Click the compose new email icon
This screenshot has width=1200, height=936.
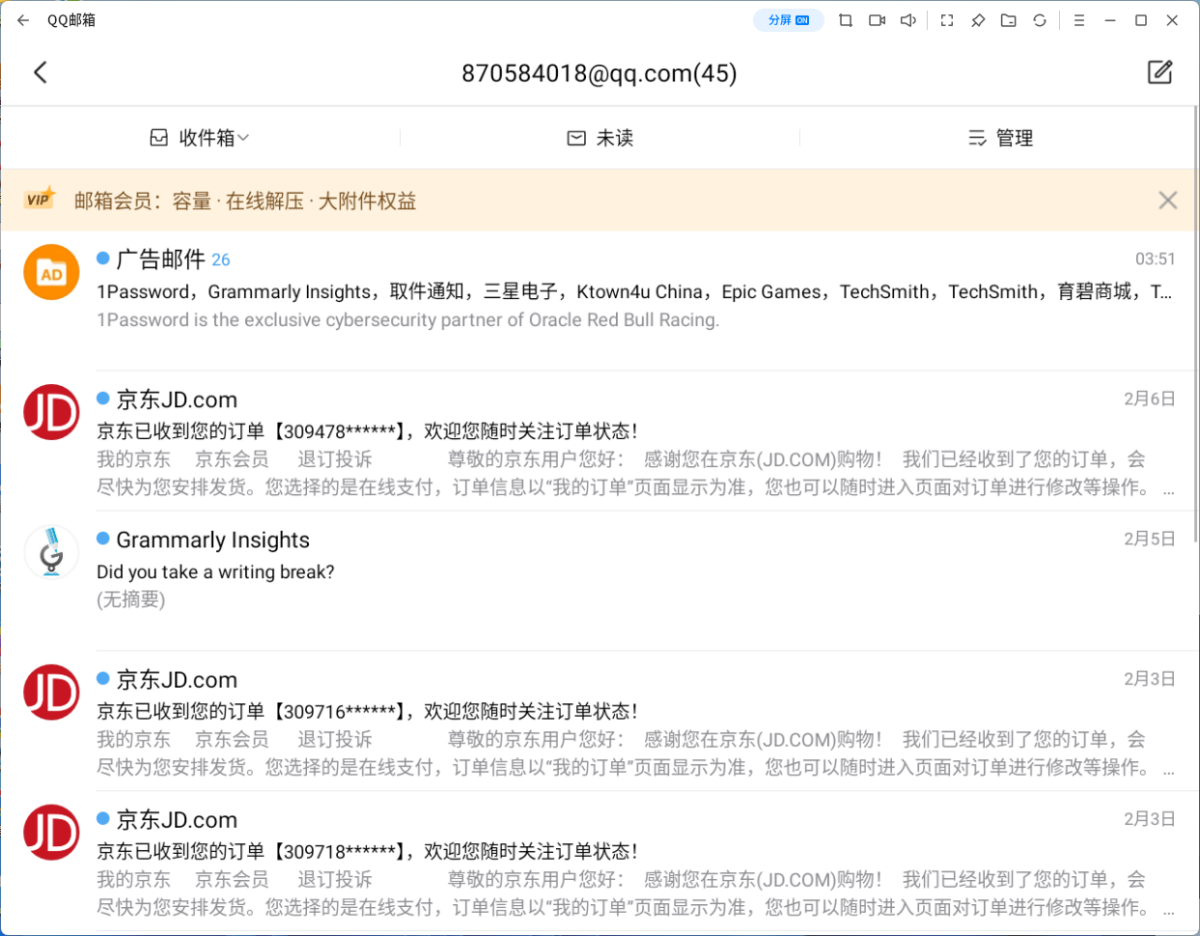[1159, 72]
